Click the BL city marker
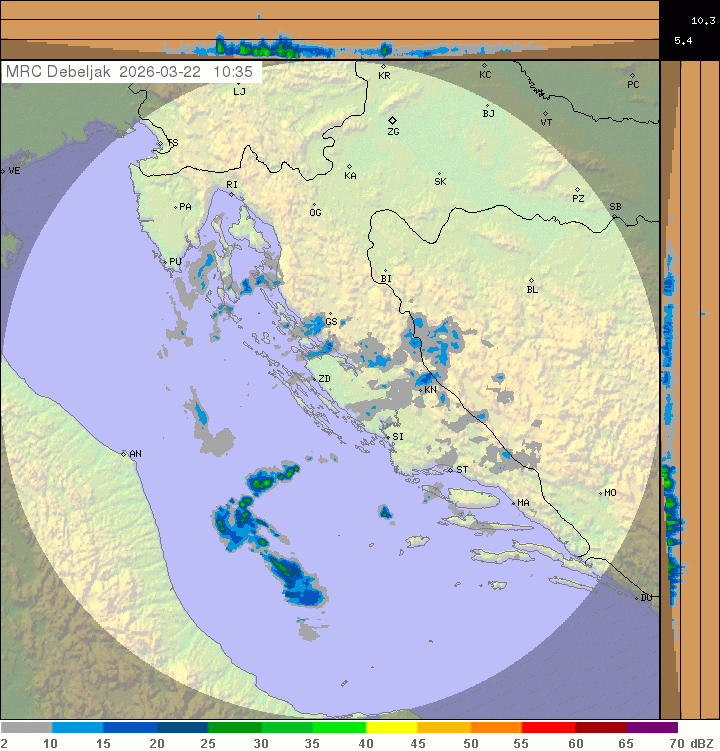The image size is (720, 751). (x=532, y=281)
